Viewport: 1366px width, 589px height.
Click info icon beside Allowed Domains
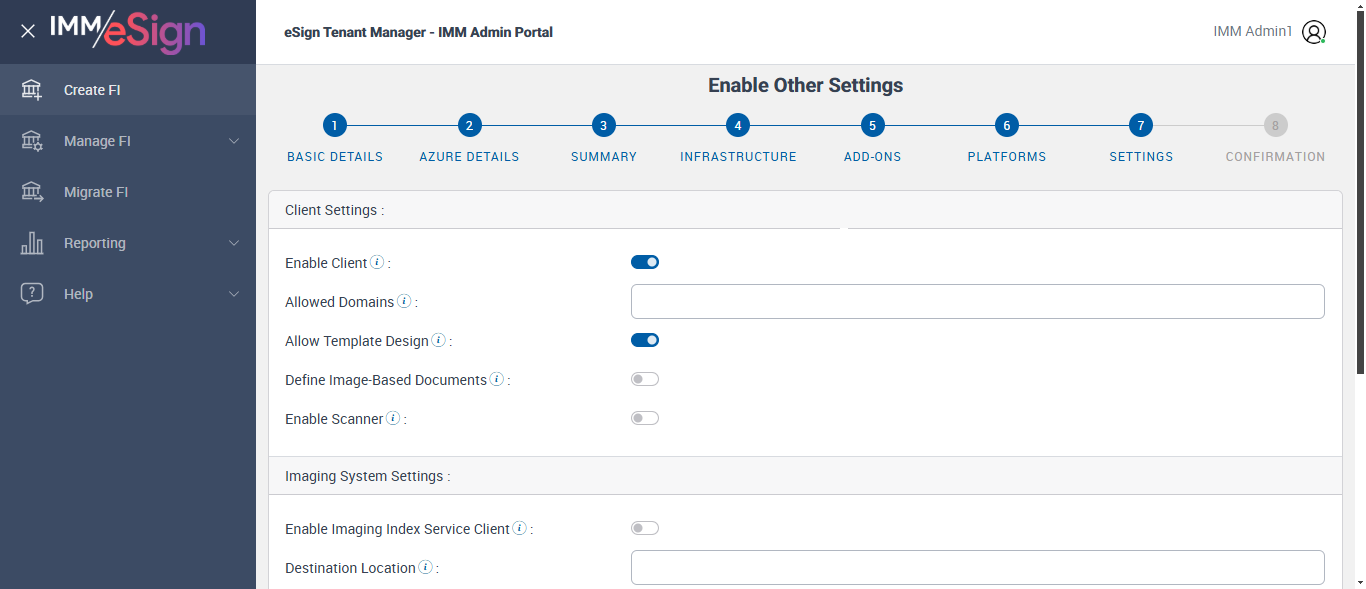[x=404, y=301]
